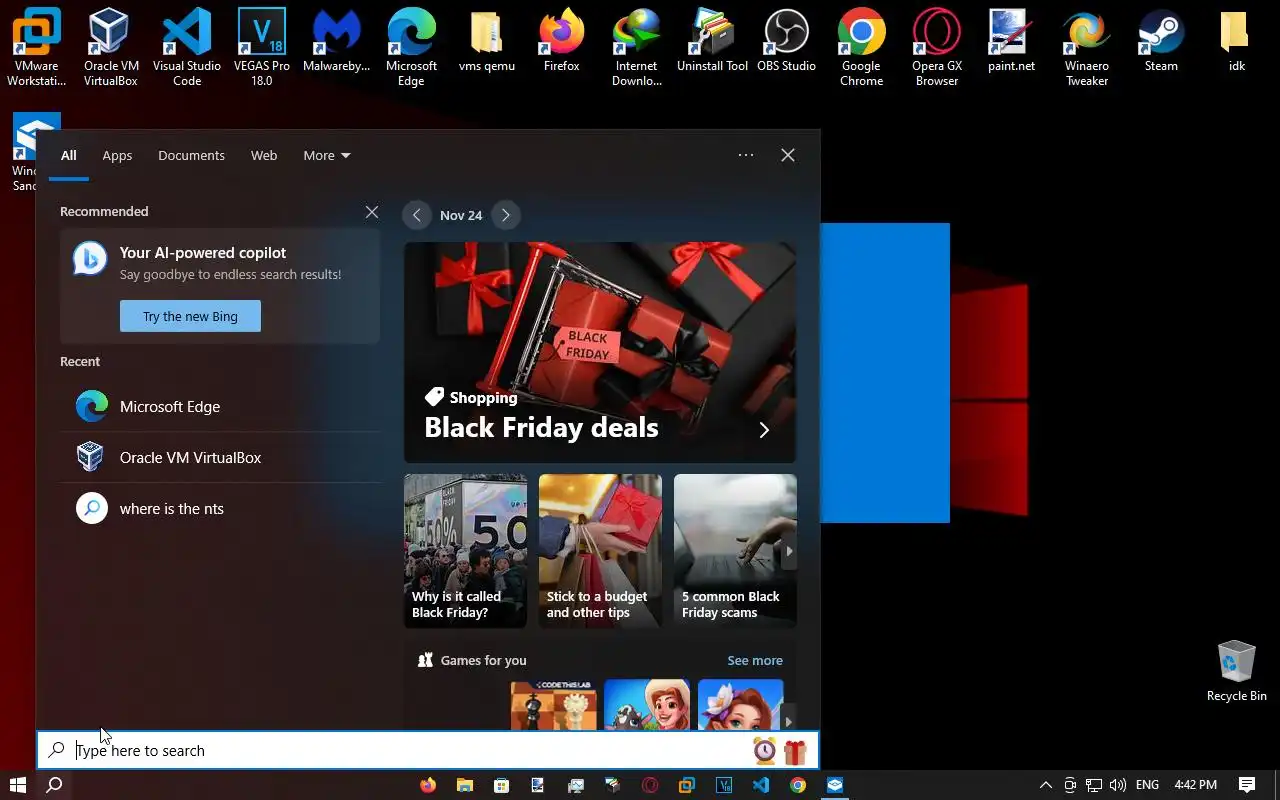The image size is (1280, 800).
Task: Click the gift box icon in search box
Action: pyautogui.click(x=795, y=750)
